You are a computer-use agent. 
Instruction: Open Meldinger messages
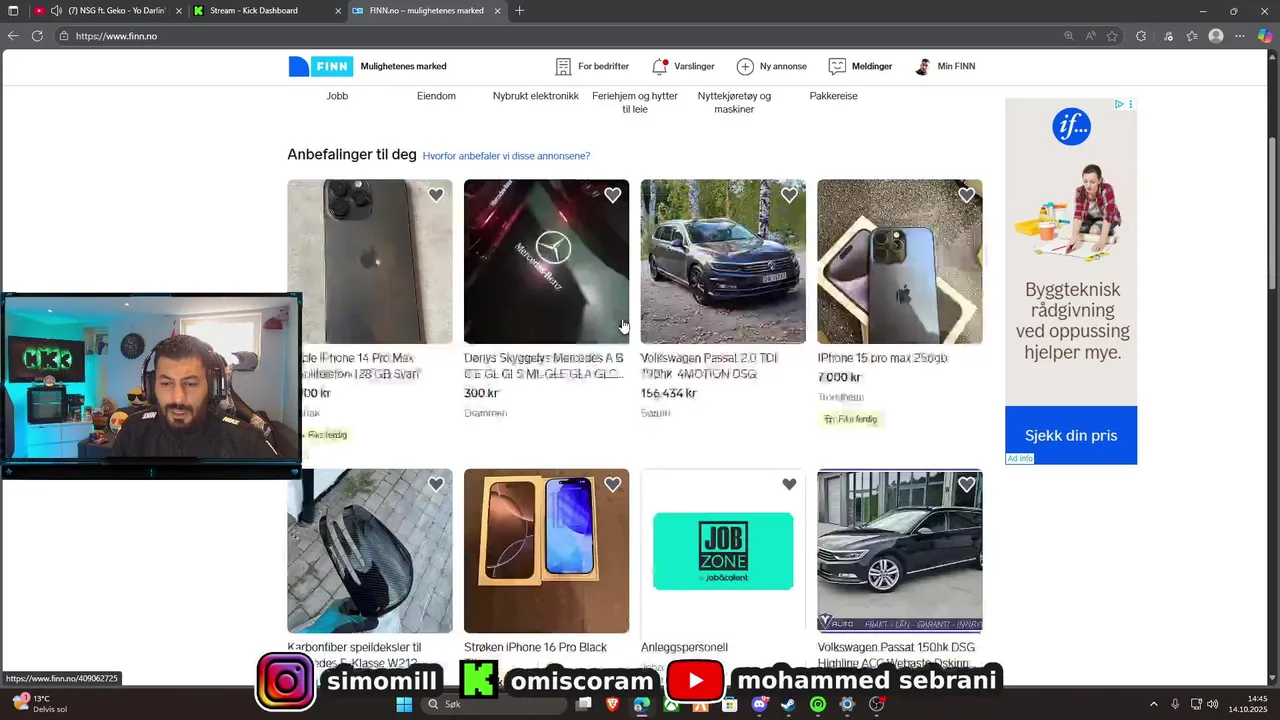[x=860, y=67]
